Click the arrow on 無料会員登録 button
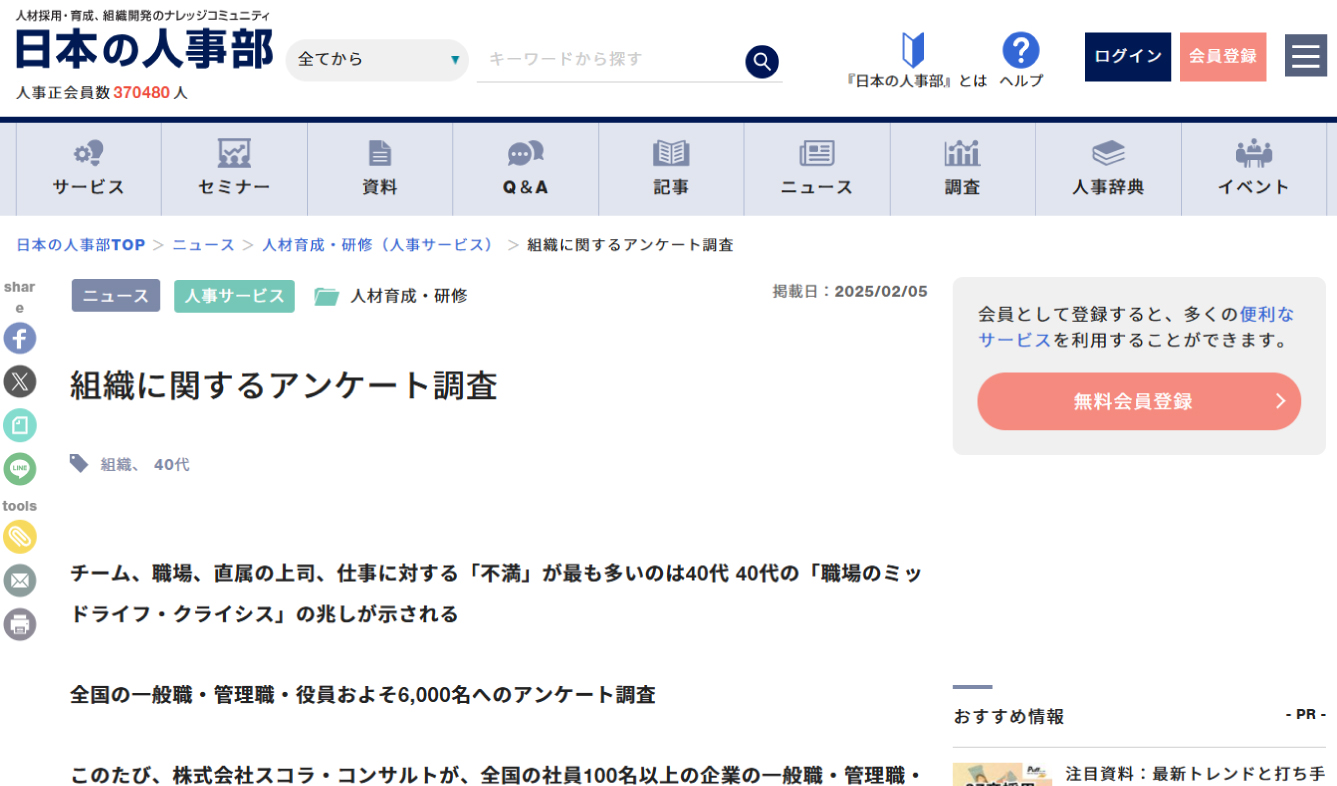1337x786 pixels. click(x=1280, y=402)
